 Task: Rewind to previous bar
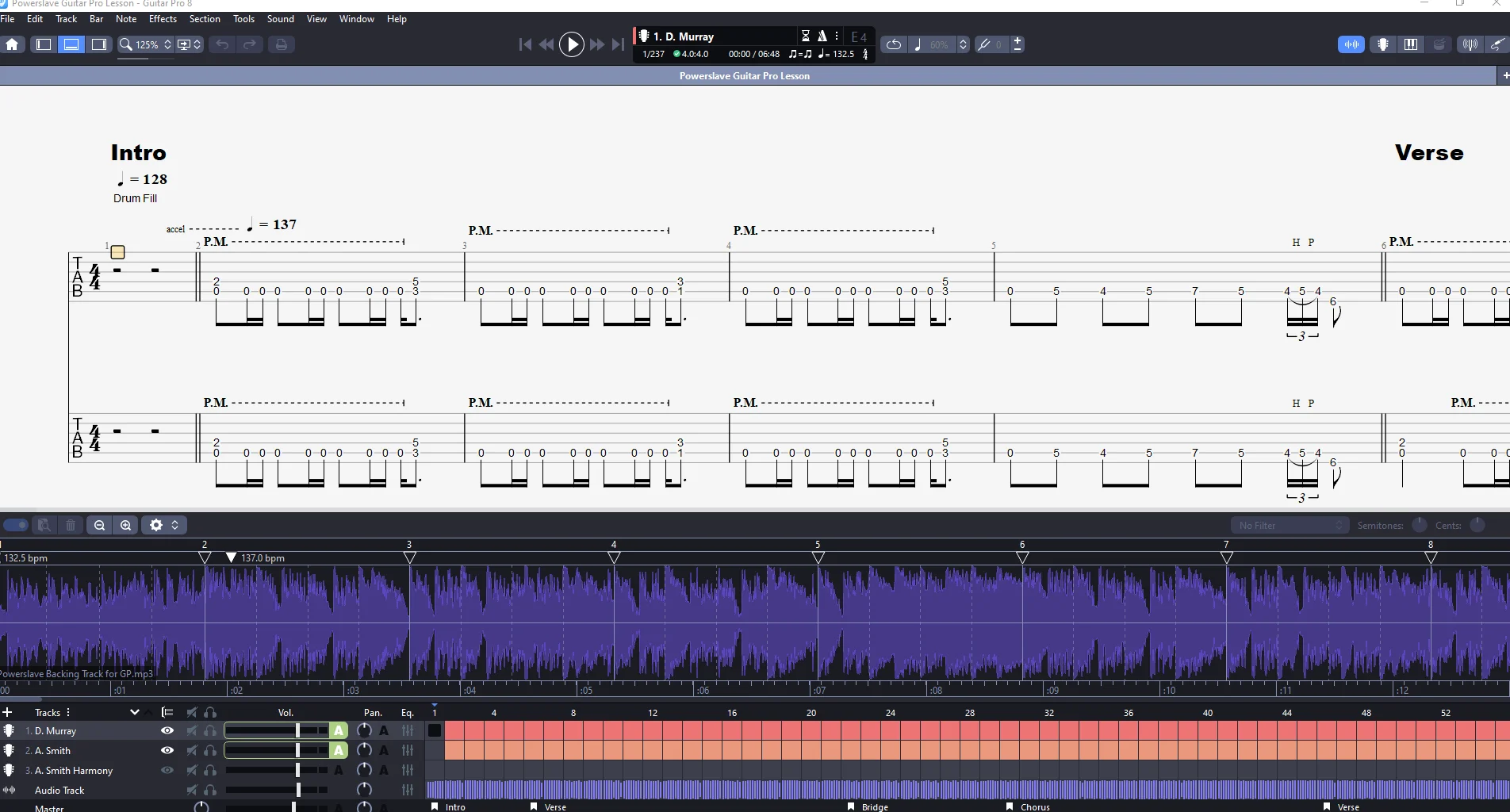tap(546, 44)
